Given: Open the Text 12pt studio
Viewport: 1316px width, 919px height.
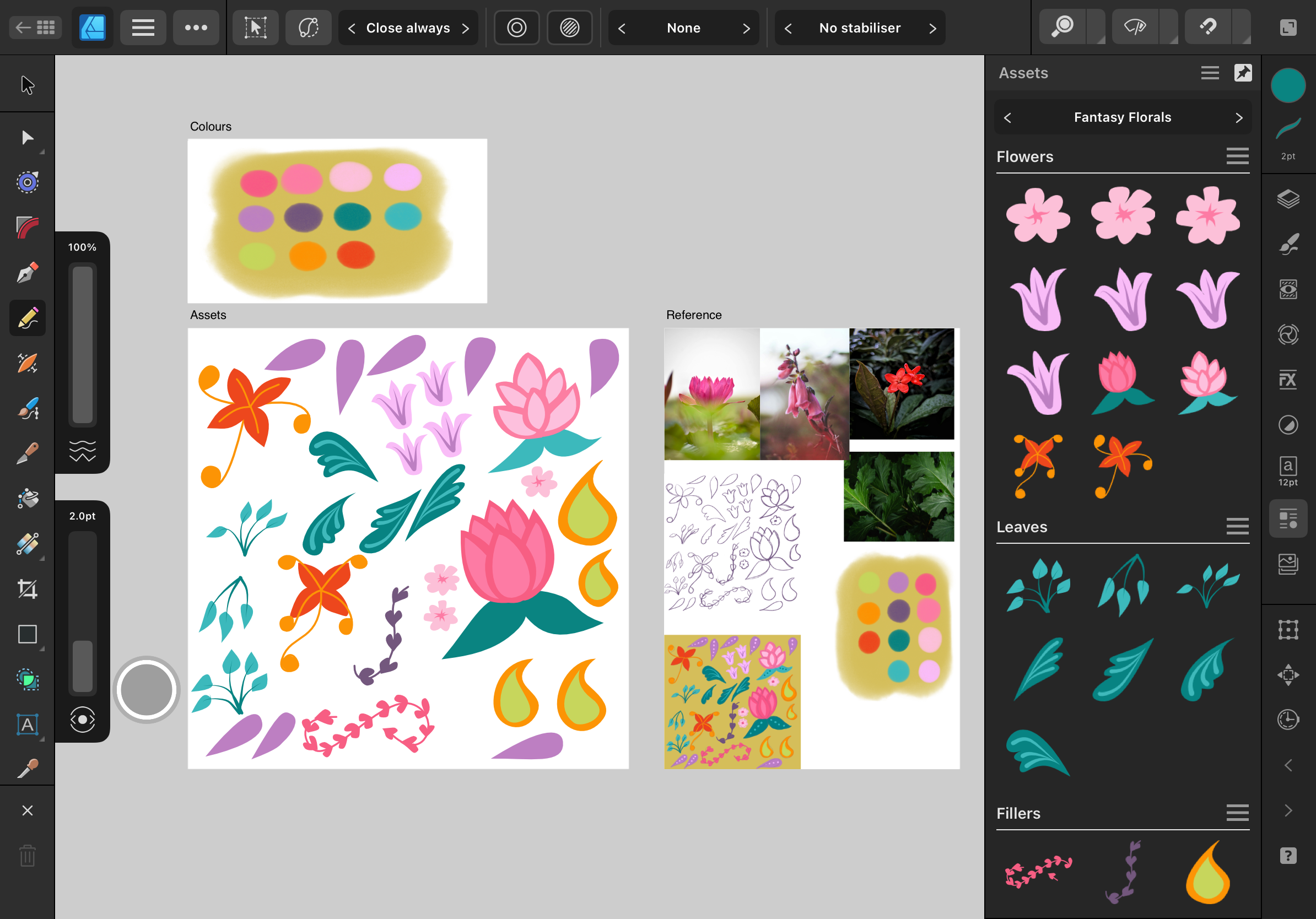Looking at the screenshot, I should click(x=1288, y=471).
